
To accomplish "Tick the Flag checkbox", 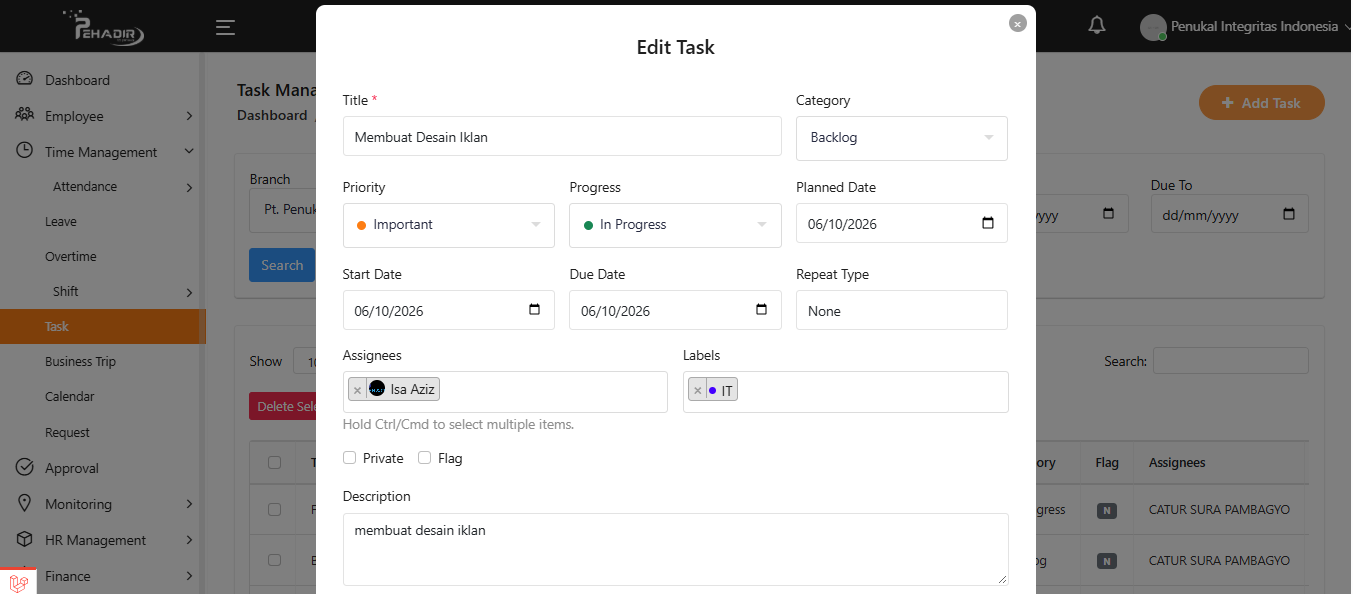I will [x=424, y=458].
